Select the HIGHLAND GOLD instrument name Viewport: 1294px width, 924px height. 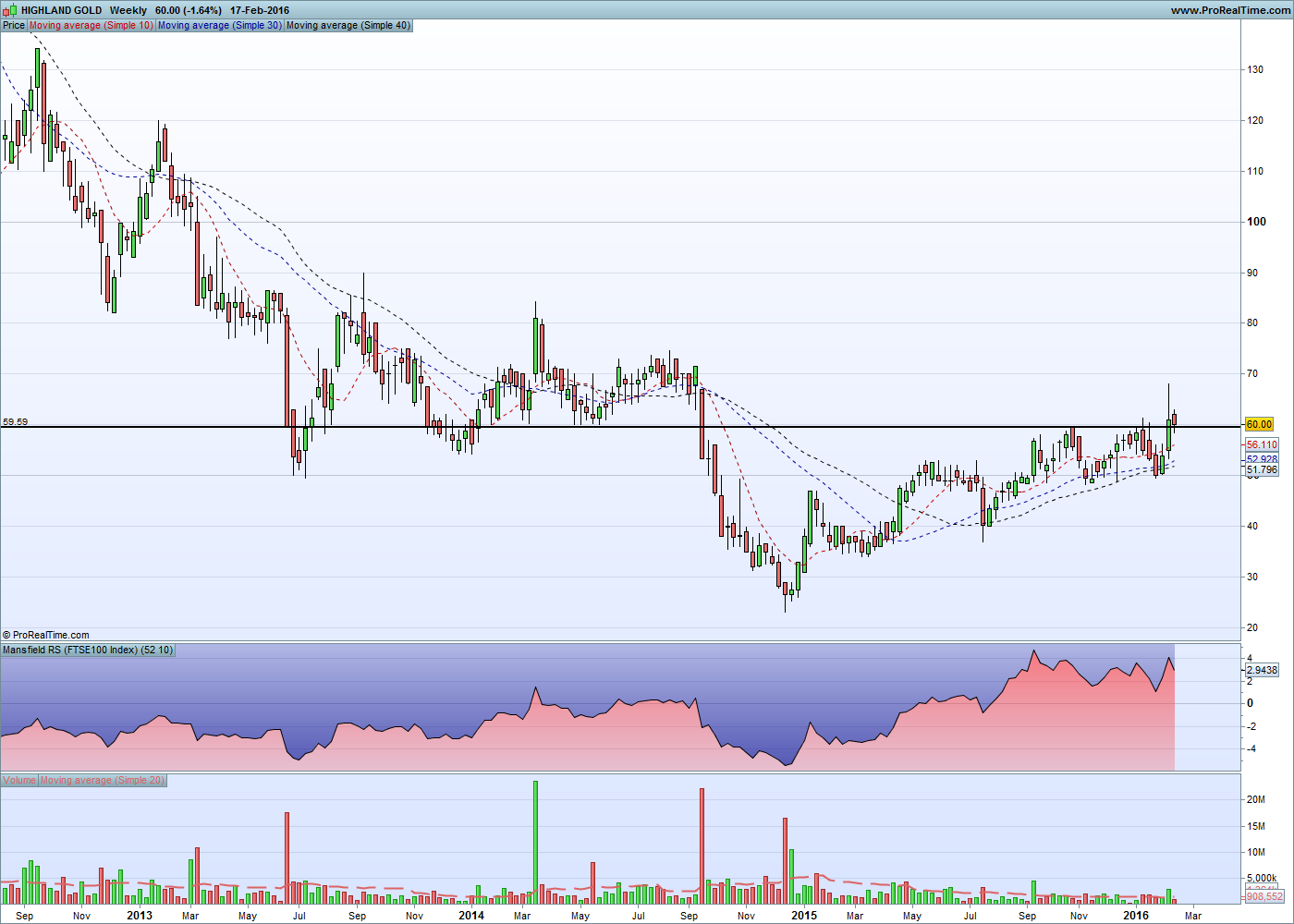[x=62, y=10]
